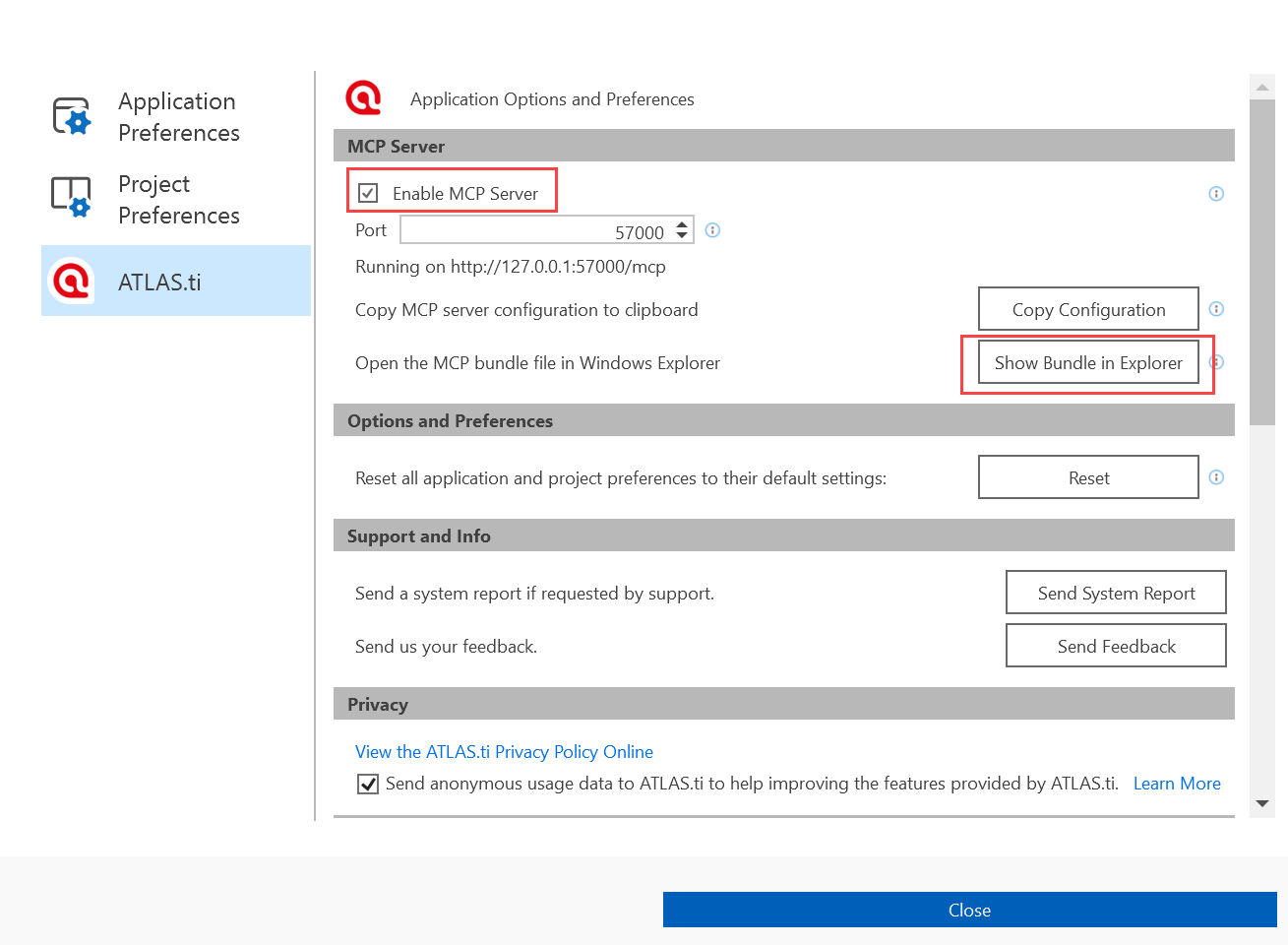Click the MCP Server section header
1288x945 pixels.
(x=784, y=146)
